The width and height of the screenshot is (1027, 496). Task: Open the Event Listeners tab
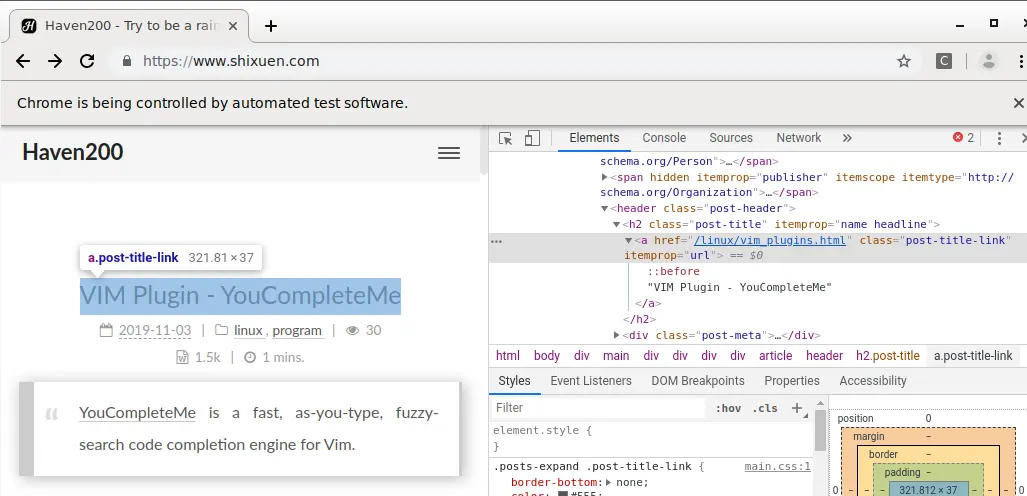pos(590,381)
